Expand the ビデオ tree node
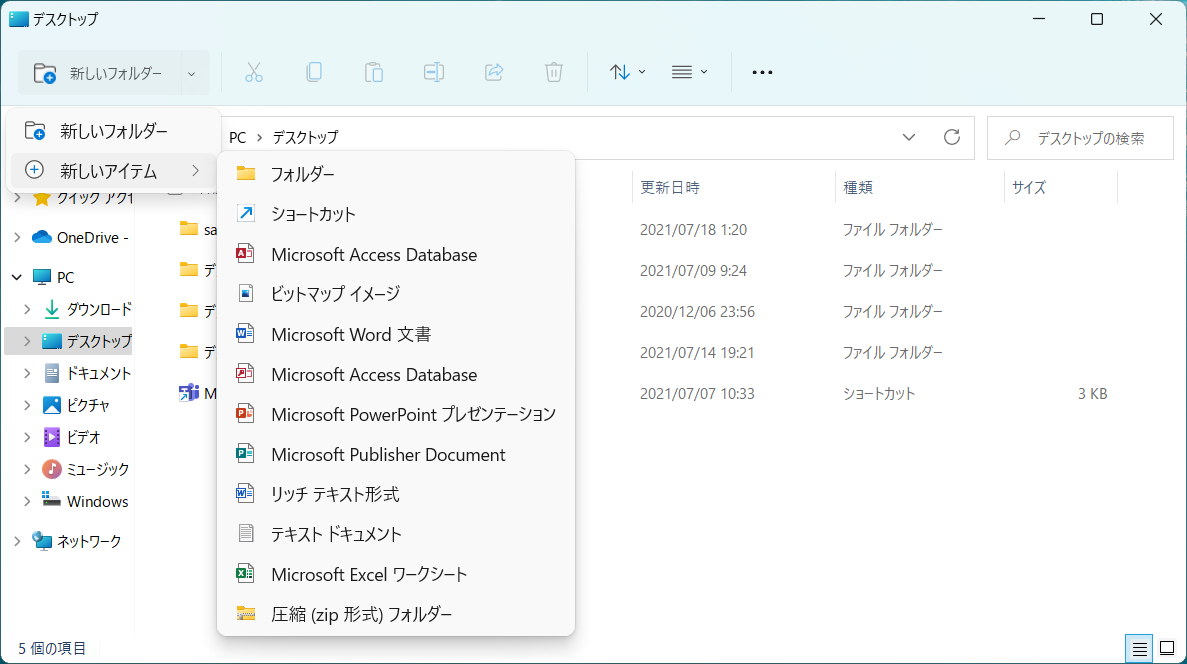 pyautogui.click(x=27, y=437)
